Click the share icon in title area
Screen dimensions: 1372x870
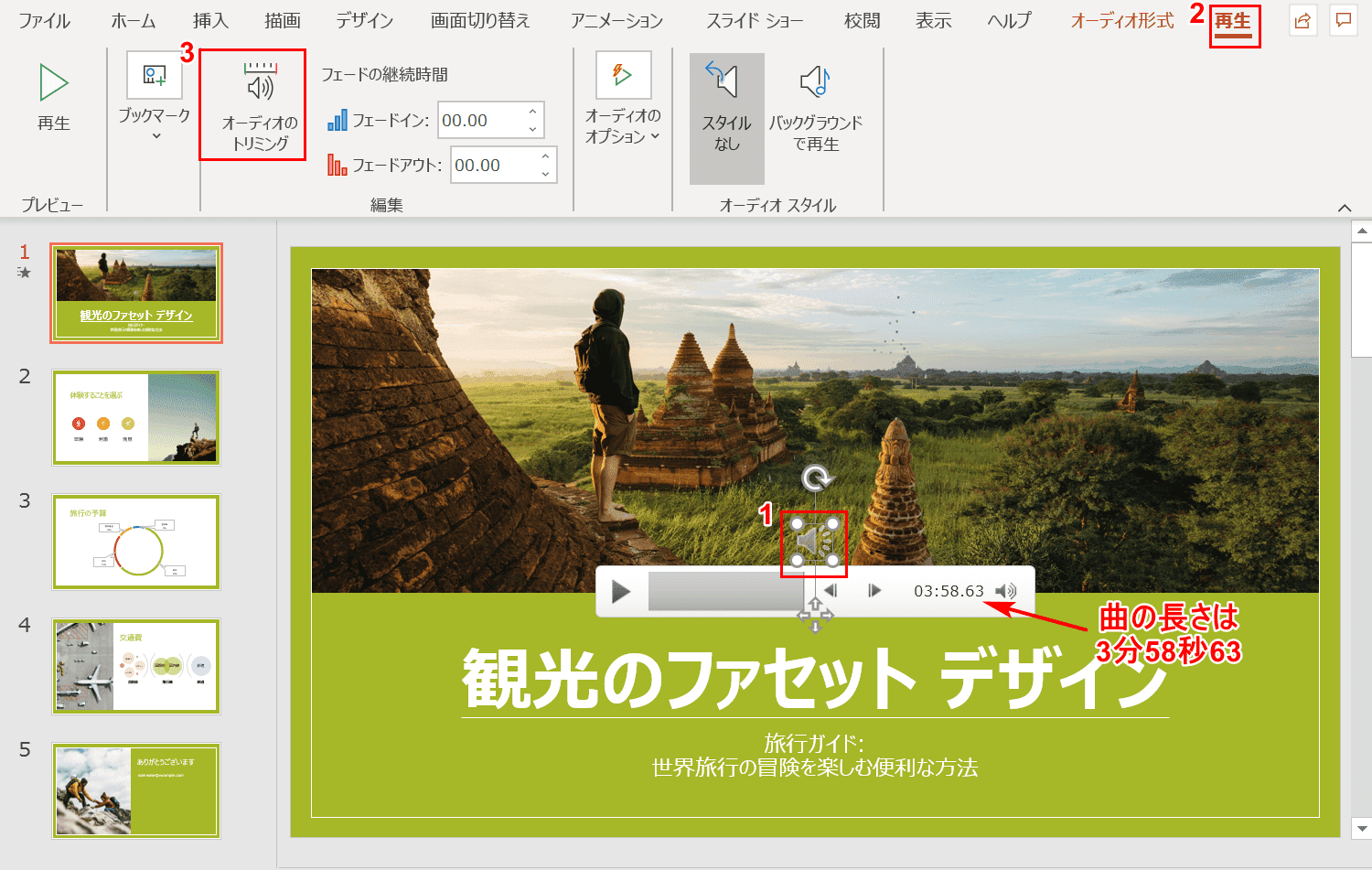tap(1302, 20)
